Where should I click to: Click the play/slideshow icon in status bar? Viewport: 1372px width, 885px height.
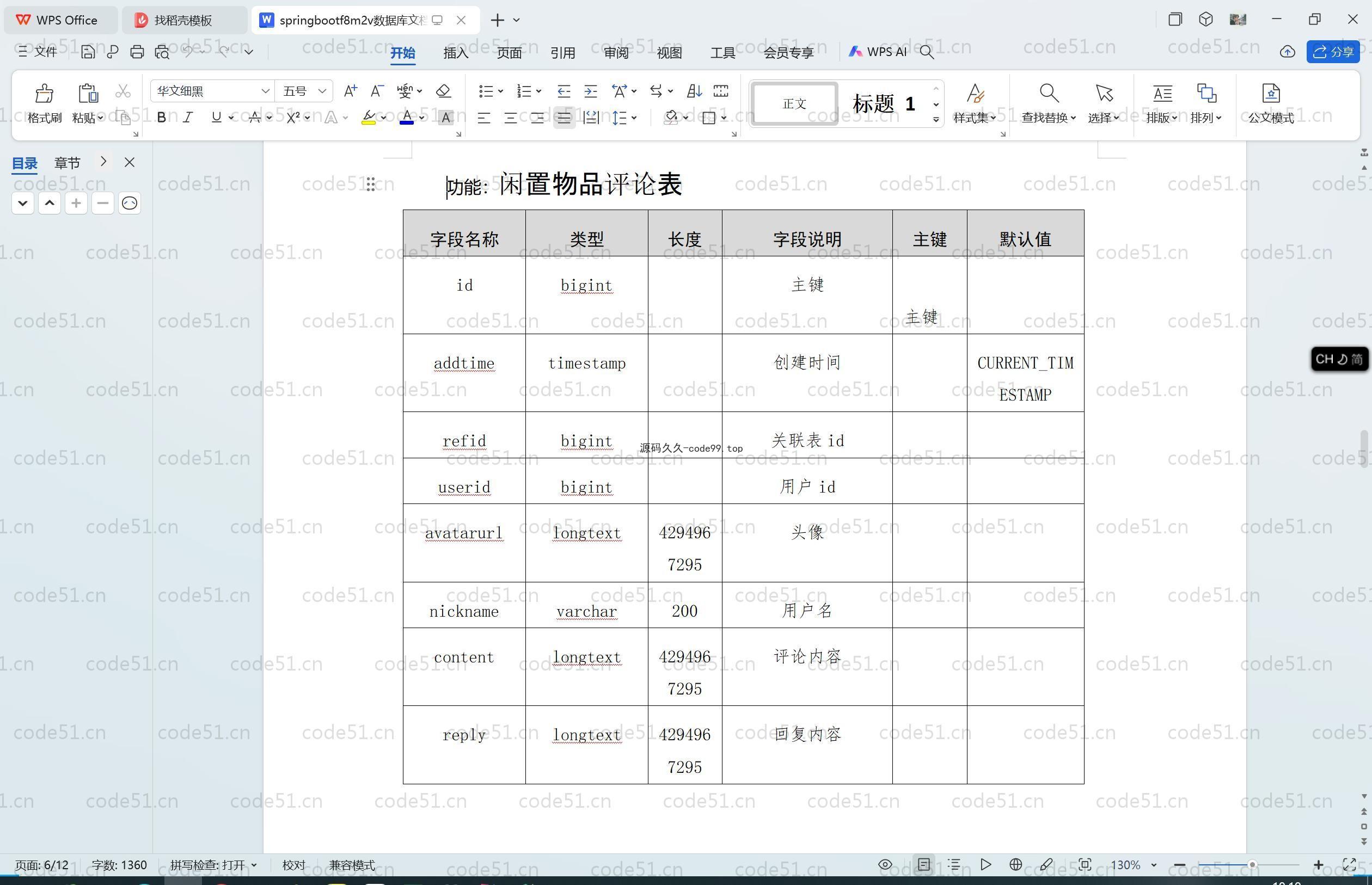coord(985,864)
